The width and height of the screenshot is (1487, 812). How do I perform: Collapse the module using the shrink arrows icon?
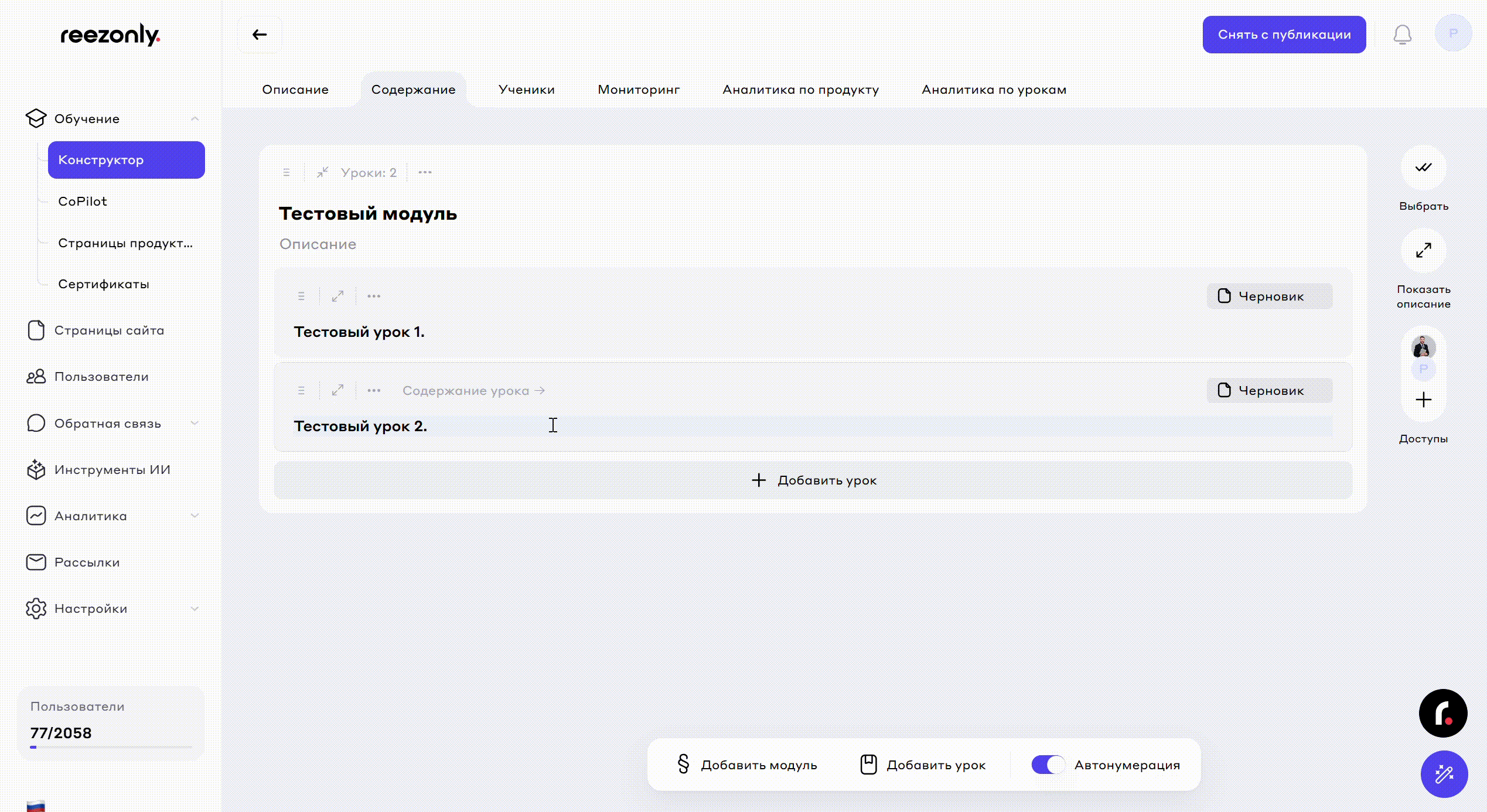[322, 173]
